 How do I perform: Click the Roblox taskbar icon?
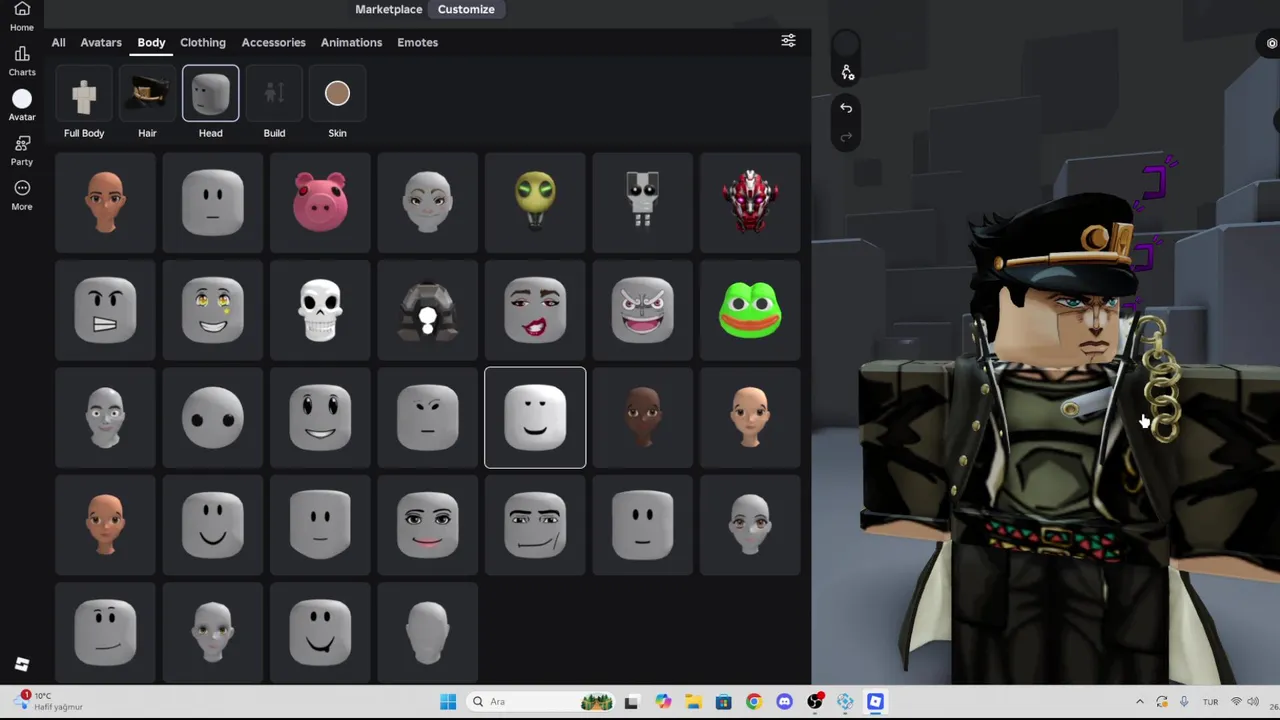pyautogui.click(x=875, y=702)
